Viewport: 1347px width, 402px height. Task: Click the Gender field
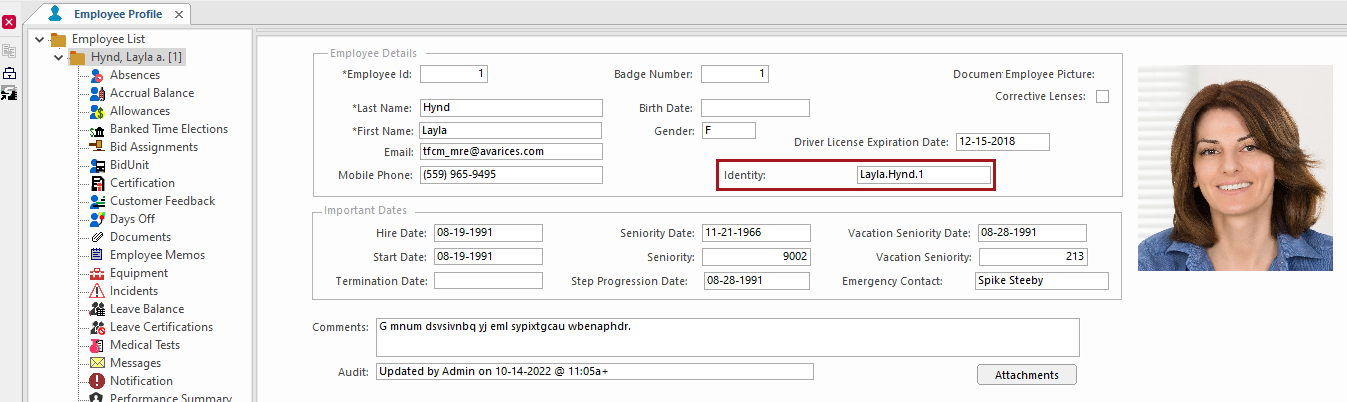[728, 131]
